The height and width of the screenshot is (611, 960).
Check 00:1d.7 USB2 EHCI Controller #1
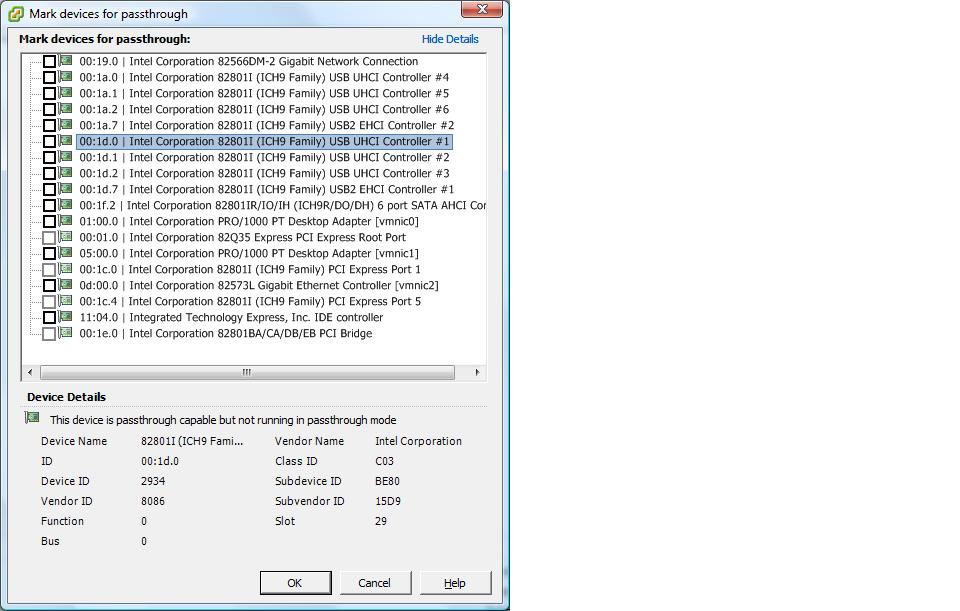pos(50,189)
